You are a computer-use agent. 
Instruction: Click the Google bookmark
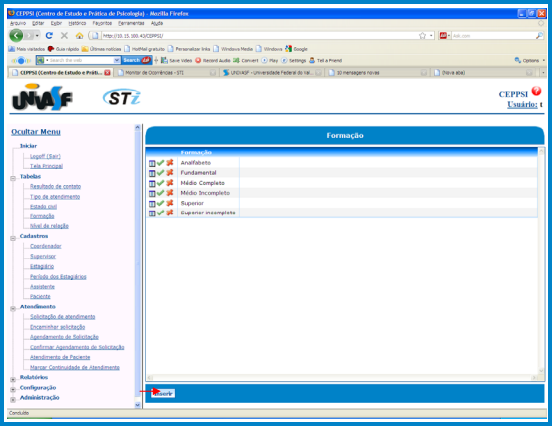click(x=297, y=49)
